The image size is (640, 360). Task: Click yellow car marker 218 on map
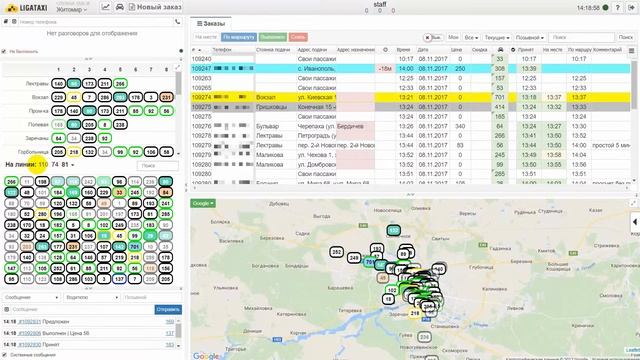(x=415, y=313)
